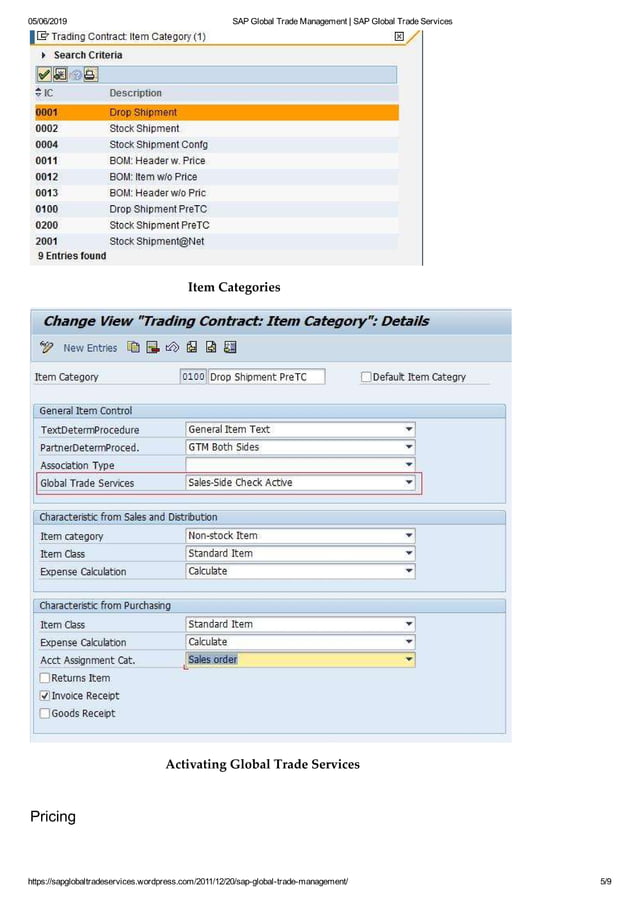Click Characteristic from Sales and Distribution header
This screenshot has height=902, width=638.
pos(270,517)
